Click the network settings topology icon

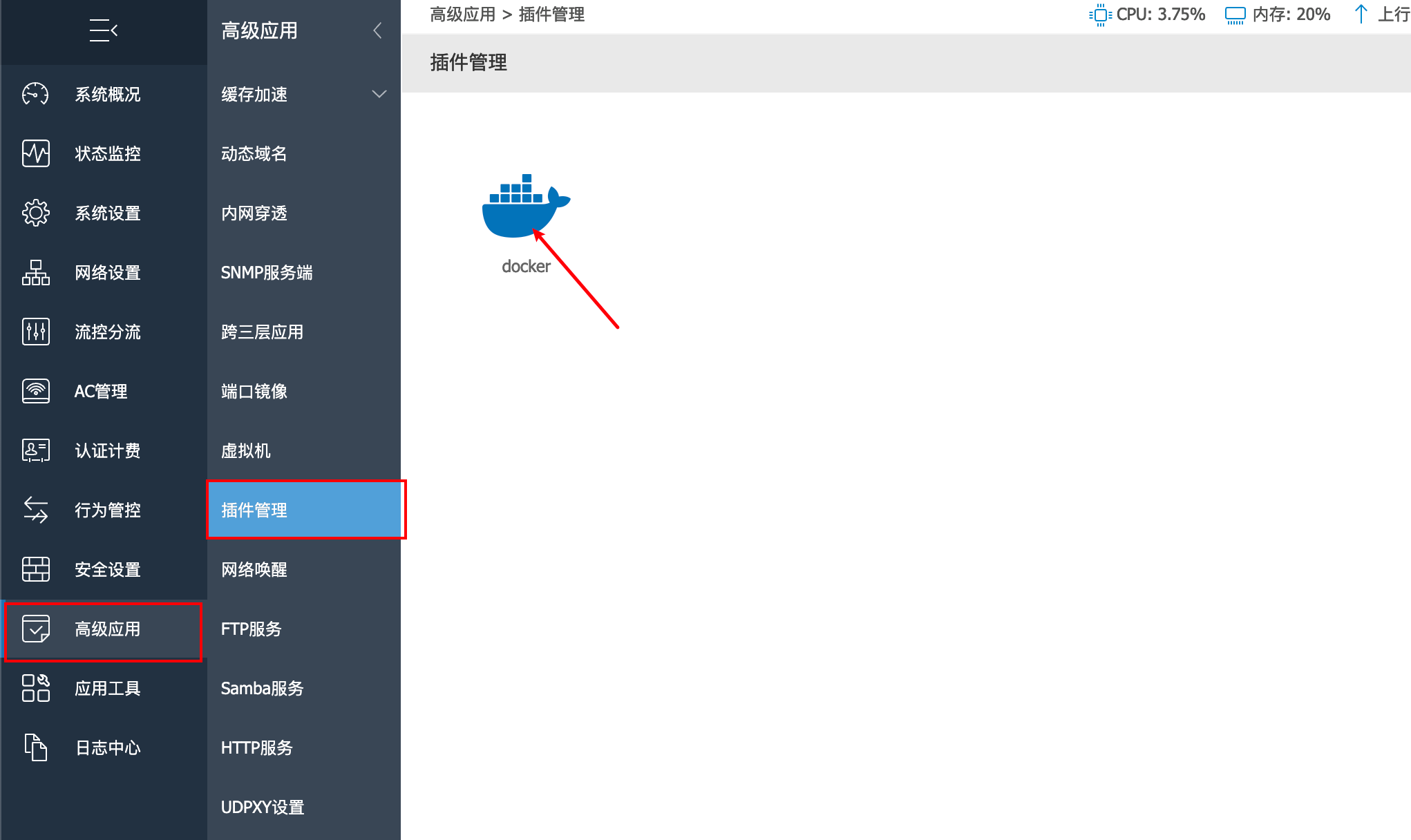point(35,272)
